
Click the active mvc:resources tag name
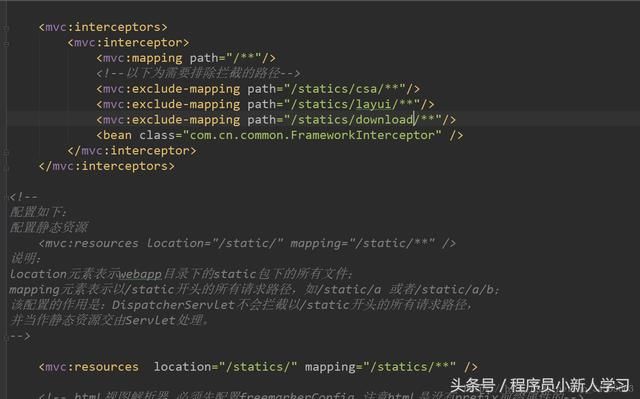(92, 367)
